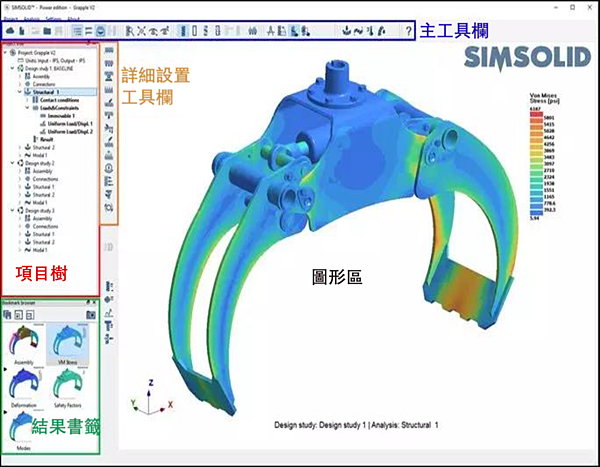Image resolution: width=600 pixels, height=467 pixels.
Task: Open the Assembly bookmark thumbnail
Action: point(24,345)
